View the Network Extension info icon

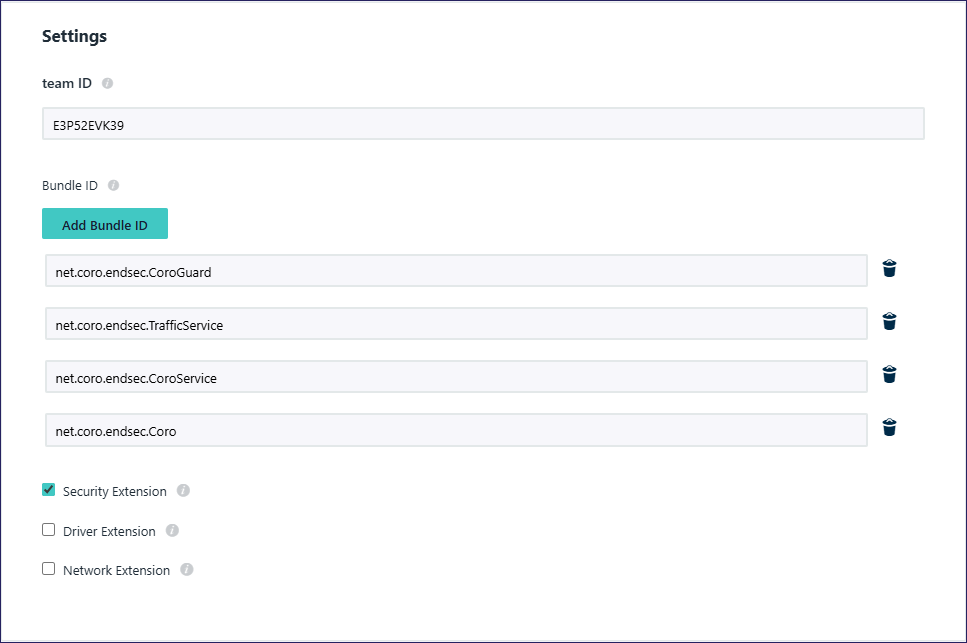[186, 570]
